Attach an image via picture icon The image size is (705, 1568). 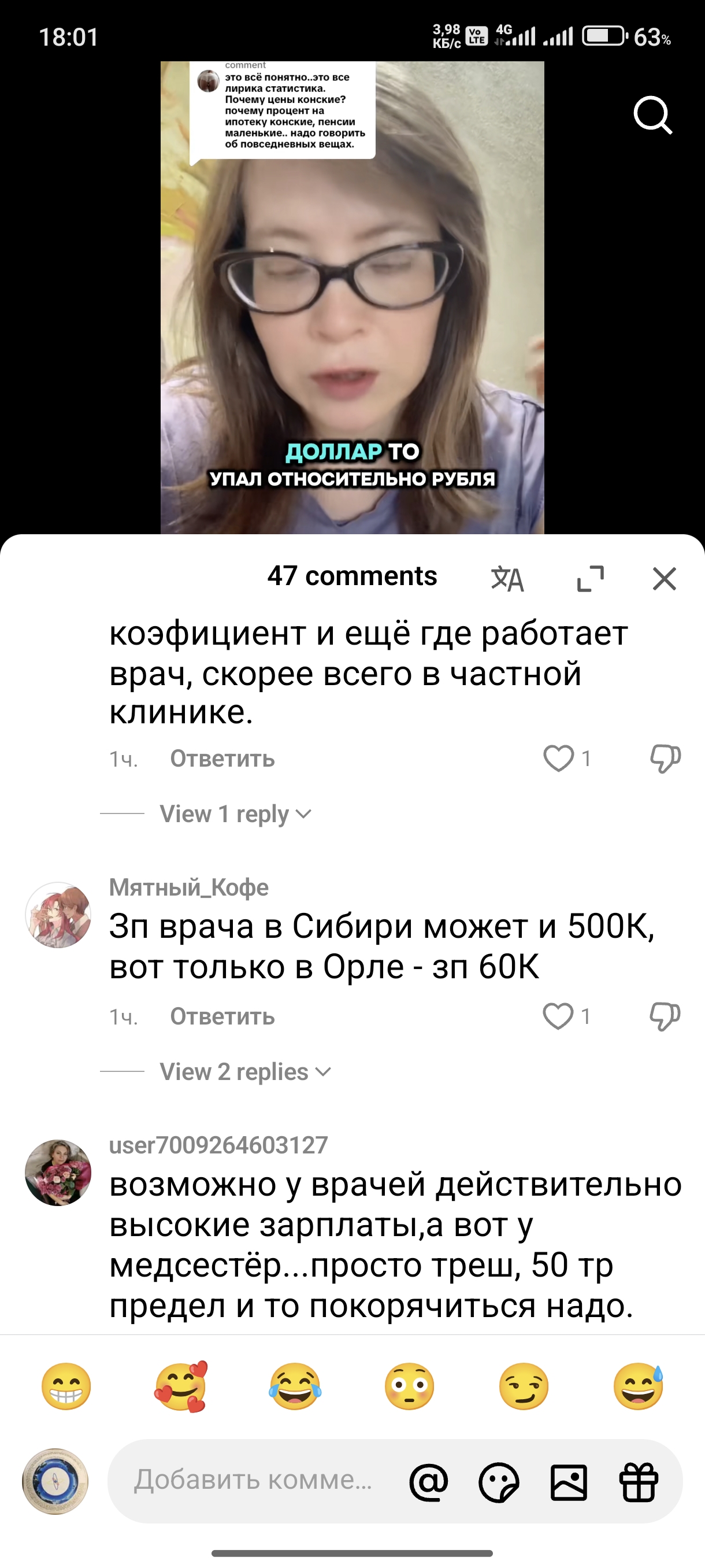pyautogui.click(x=569, y=1482)
